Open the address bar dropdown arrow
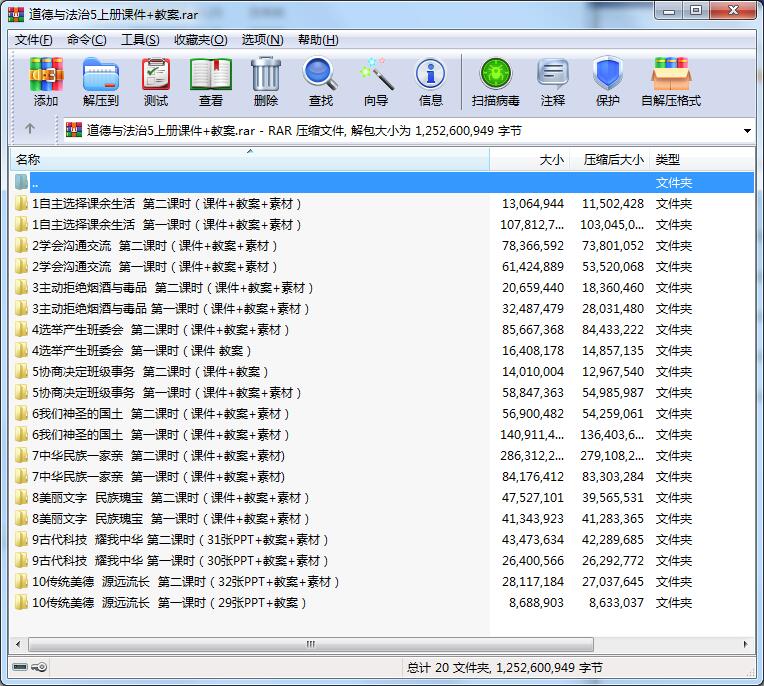Image resolution: width=764 pixels, height=686 pixels. point(747,131)
